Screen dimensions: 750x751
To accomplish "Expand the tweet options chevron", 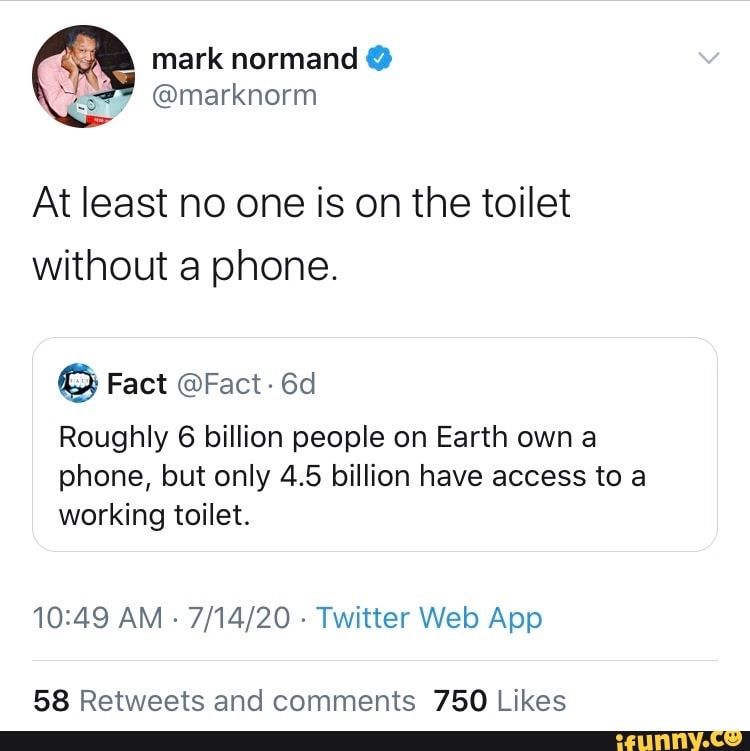I will [x=708, y=57].
